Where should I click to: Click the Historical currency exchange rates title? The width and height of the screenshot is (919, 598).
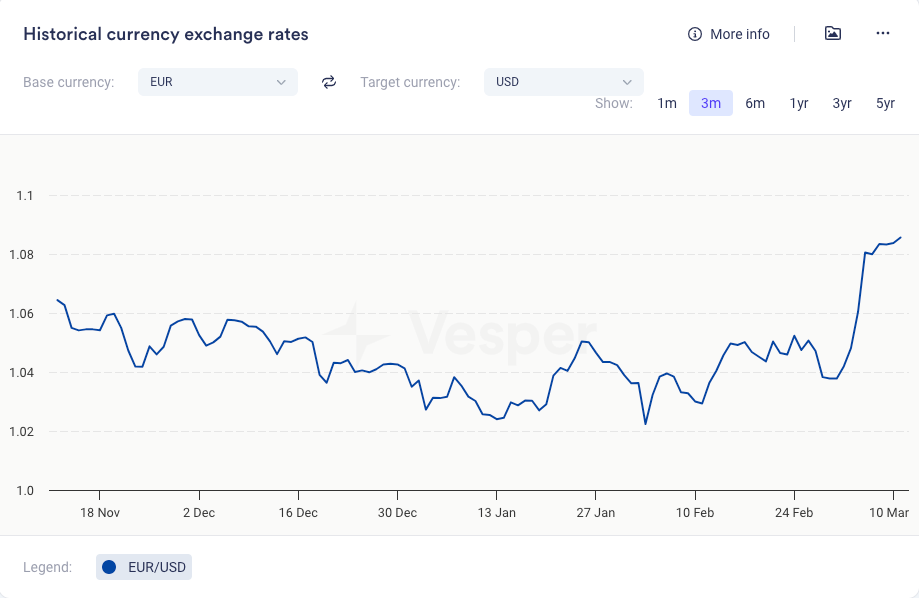[166, 34]
